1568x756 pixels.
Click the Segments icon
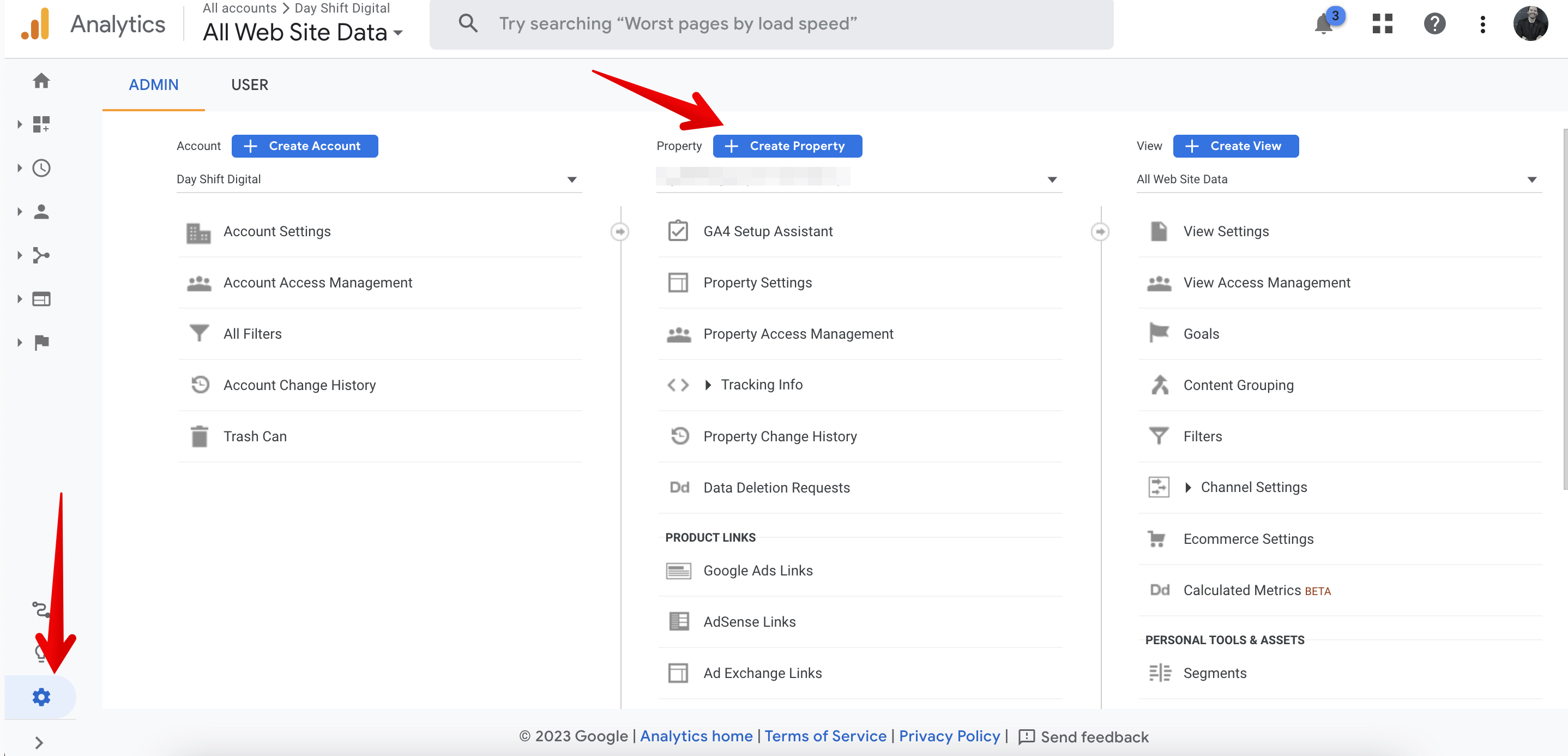(1160, 673)
